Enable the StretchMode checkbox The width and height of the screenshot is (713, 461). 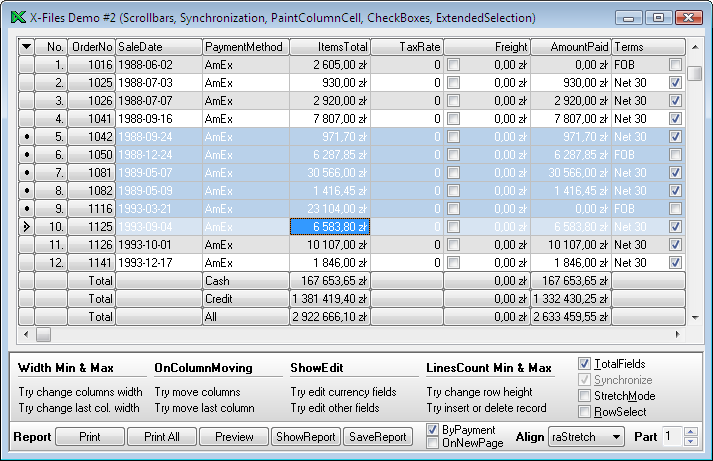pos(585,396)
